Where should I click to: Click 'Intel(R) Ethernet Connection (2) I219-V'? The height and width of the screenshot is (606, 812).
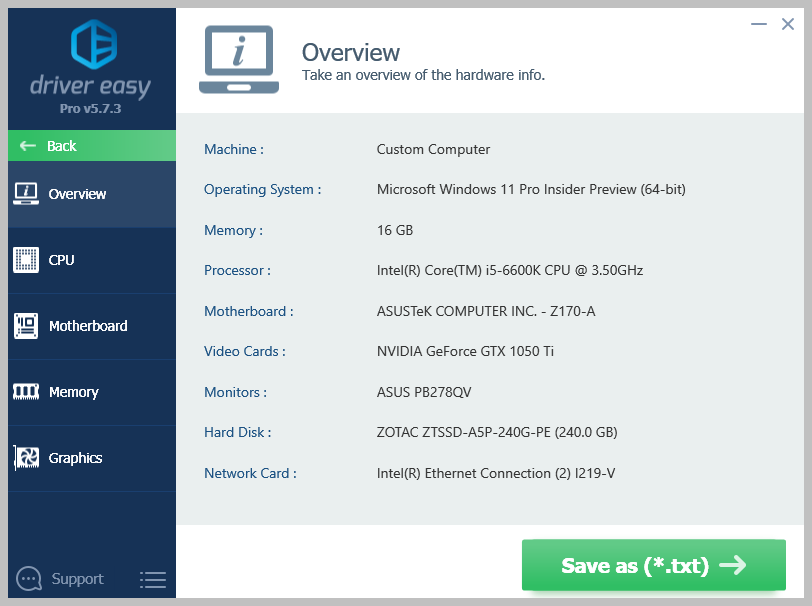496,473
